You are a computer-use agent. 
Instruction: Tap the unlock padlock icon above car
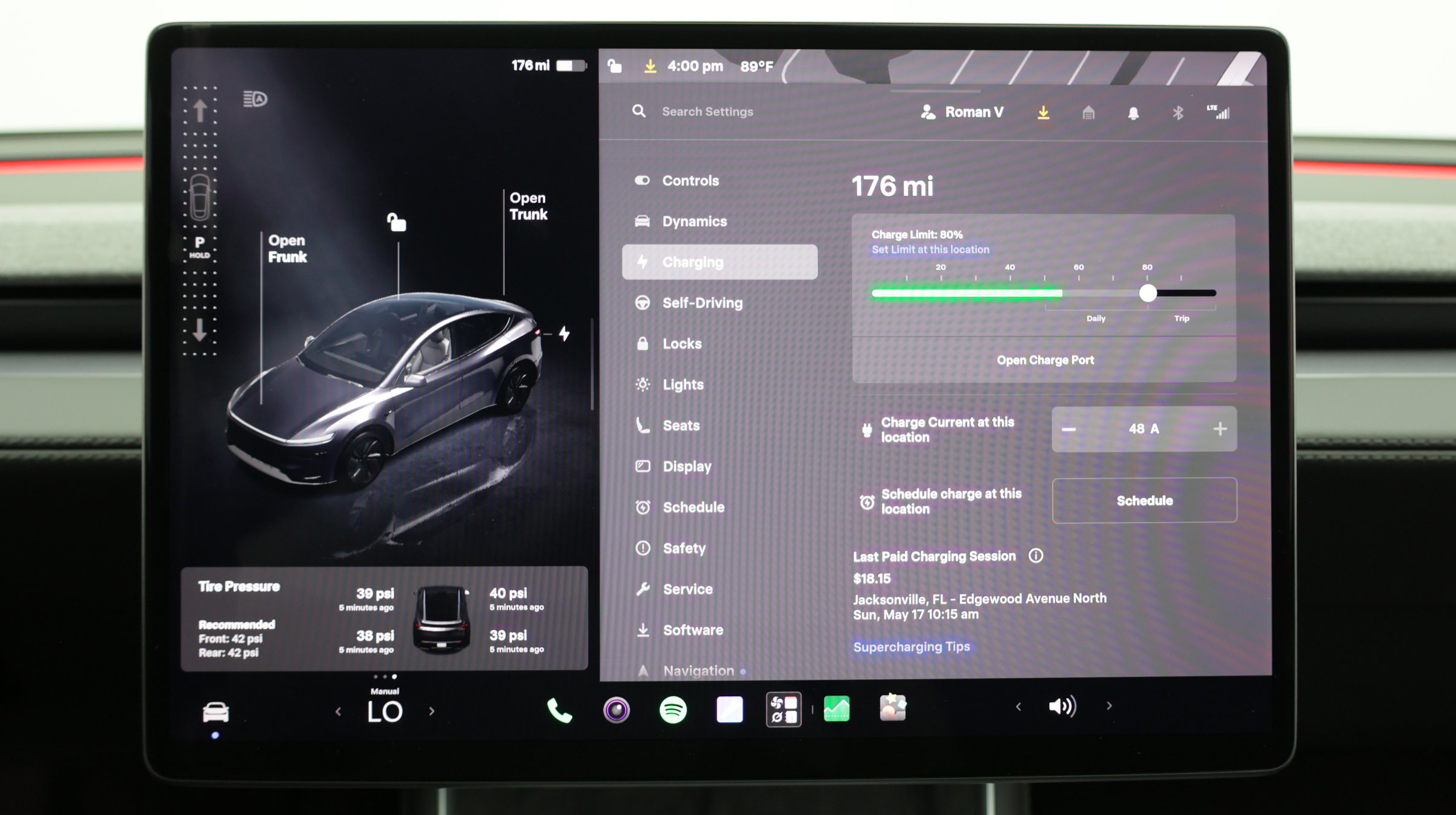397,223
